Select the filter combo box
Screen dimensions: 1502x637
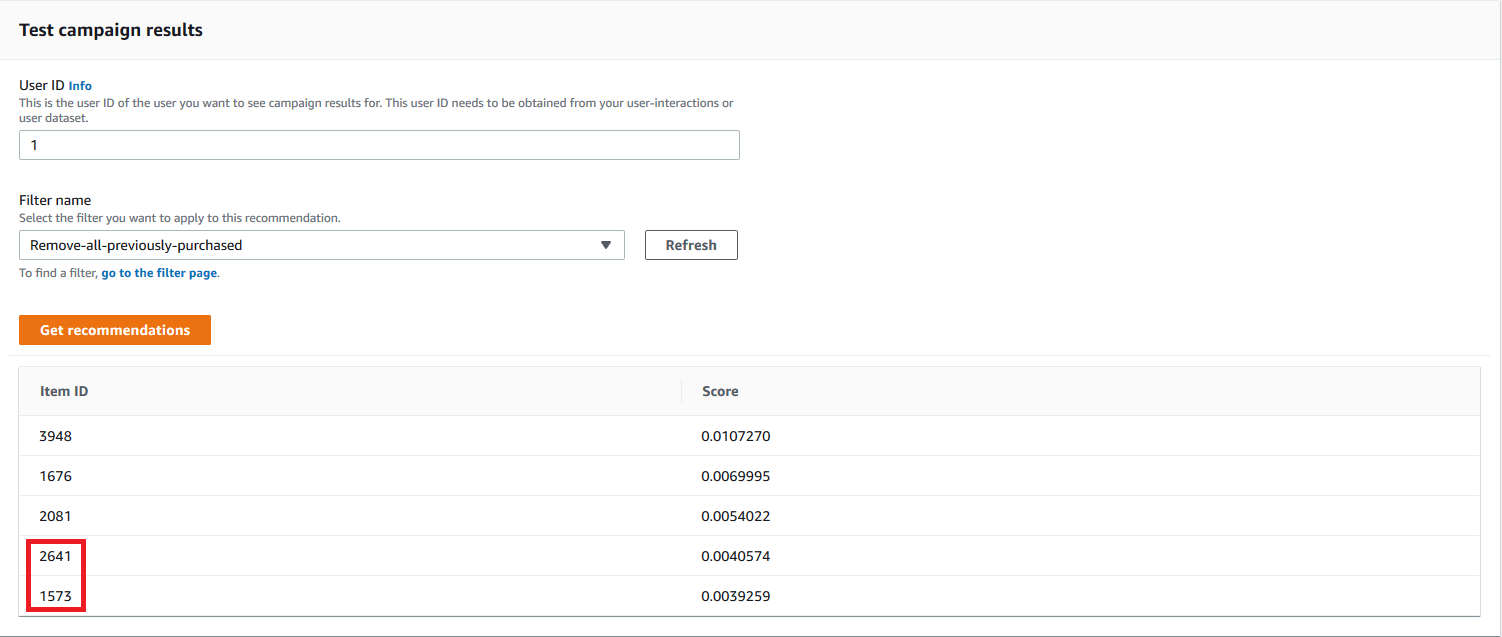pos(320,245)
